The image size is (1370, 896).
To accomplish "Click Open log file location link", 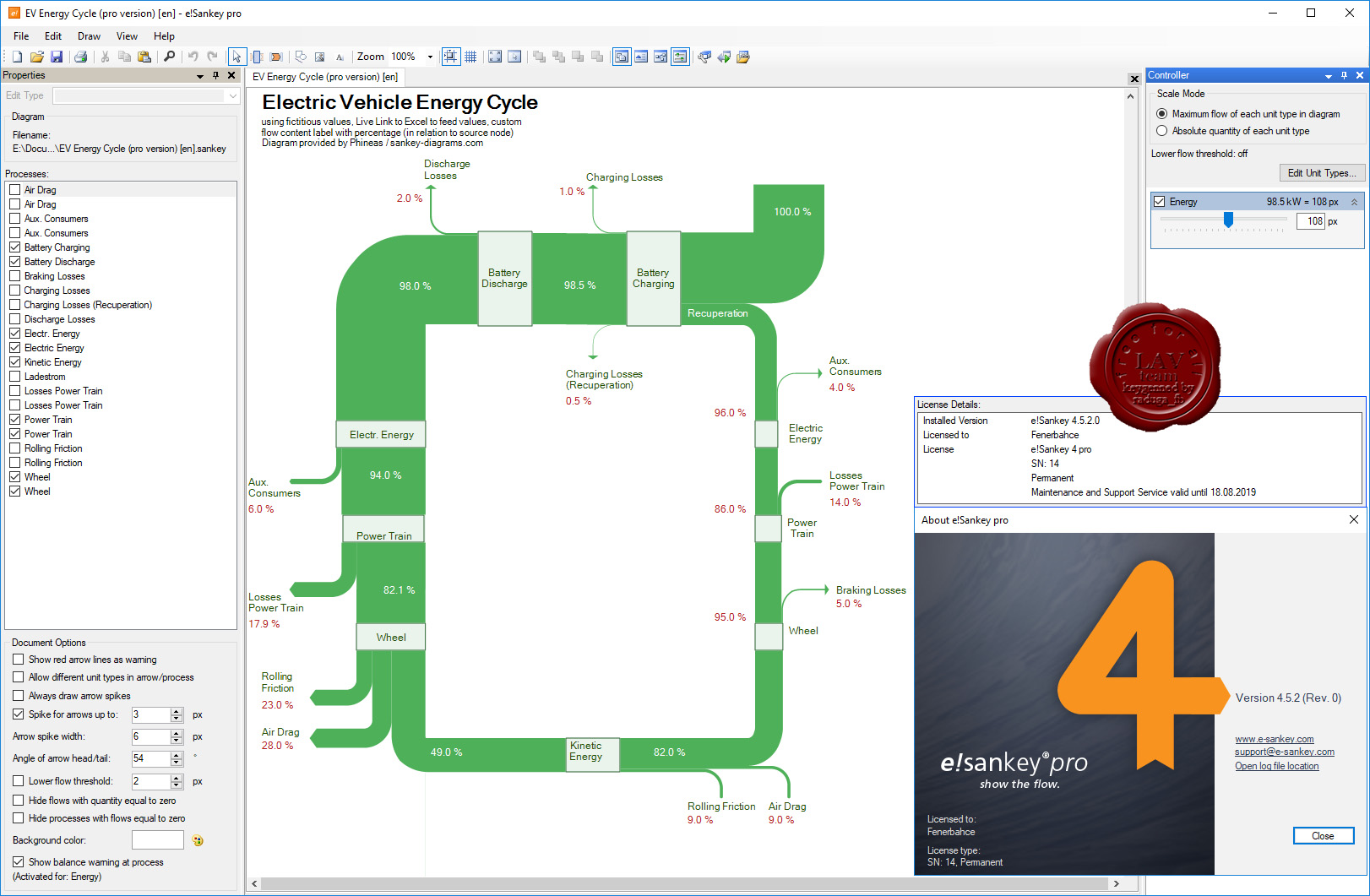I will 1276,766.
